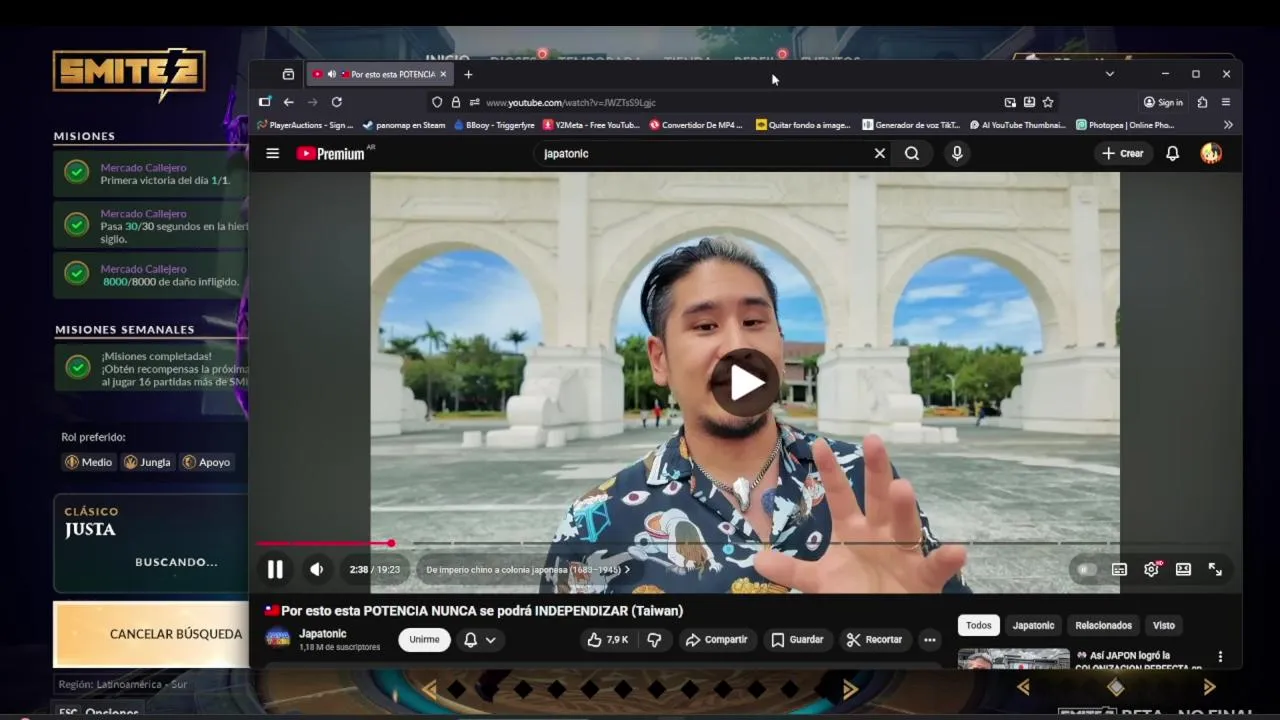The image size is (1280, 720).
Task: Open the Y2Meta bookmark
Action: (591, 125)
